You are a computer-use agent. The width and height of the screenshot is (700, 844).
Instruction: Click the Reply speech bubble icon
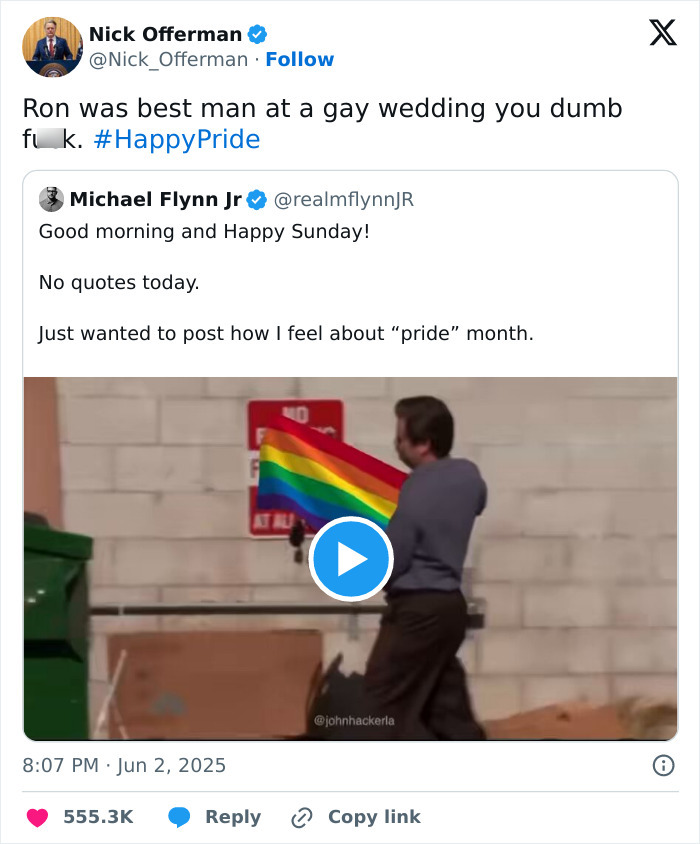click(180, 817)
